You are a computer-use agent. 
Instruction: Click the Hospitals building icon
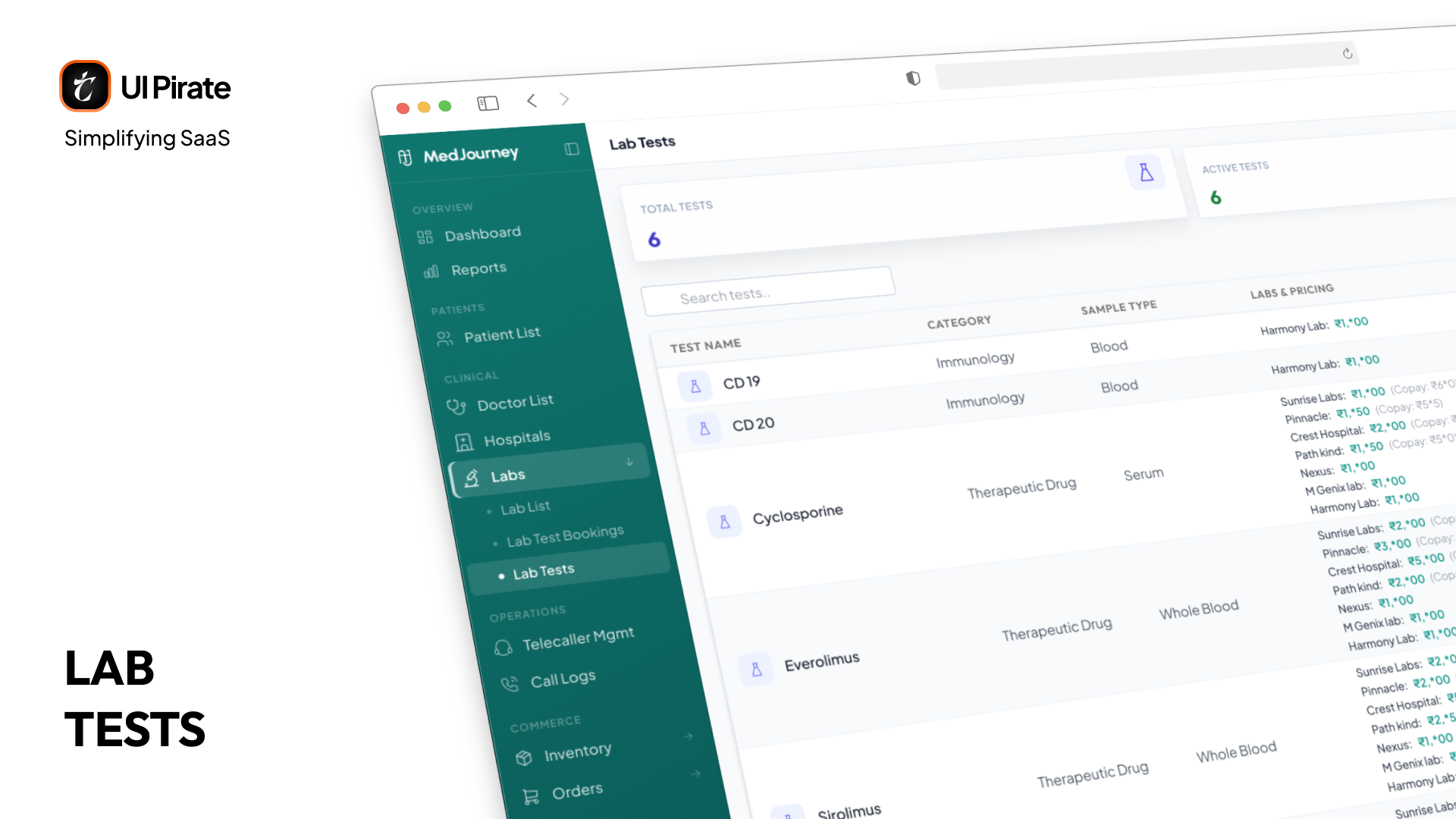tap(463, 442)
